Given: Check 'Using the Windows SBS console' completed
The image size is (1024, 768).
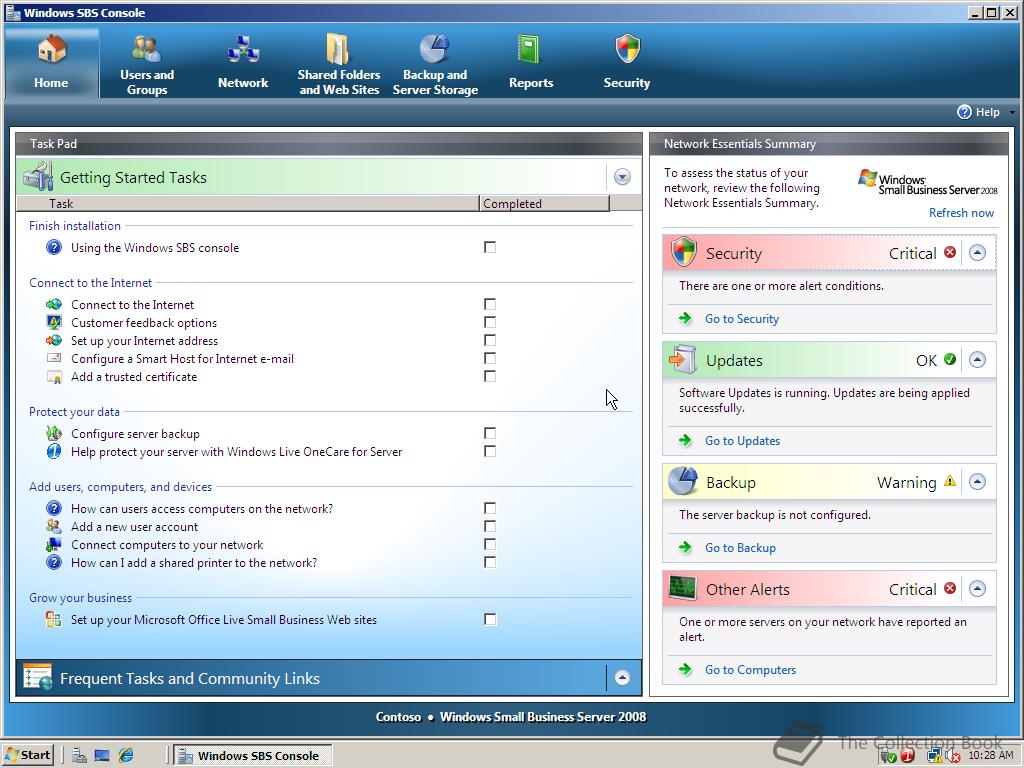Looking at the screenshot, I should coord(490,247).
